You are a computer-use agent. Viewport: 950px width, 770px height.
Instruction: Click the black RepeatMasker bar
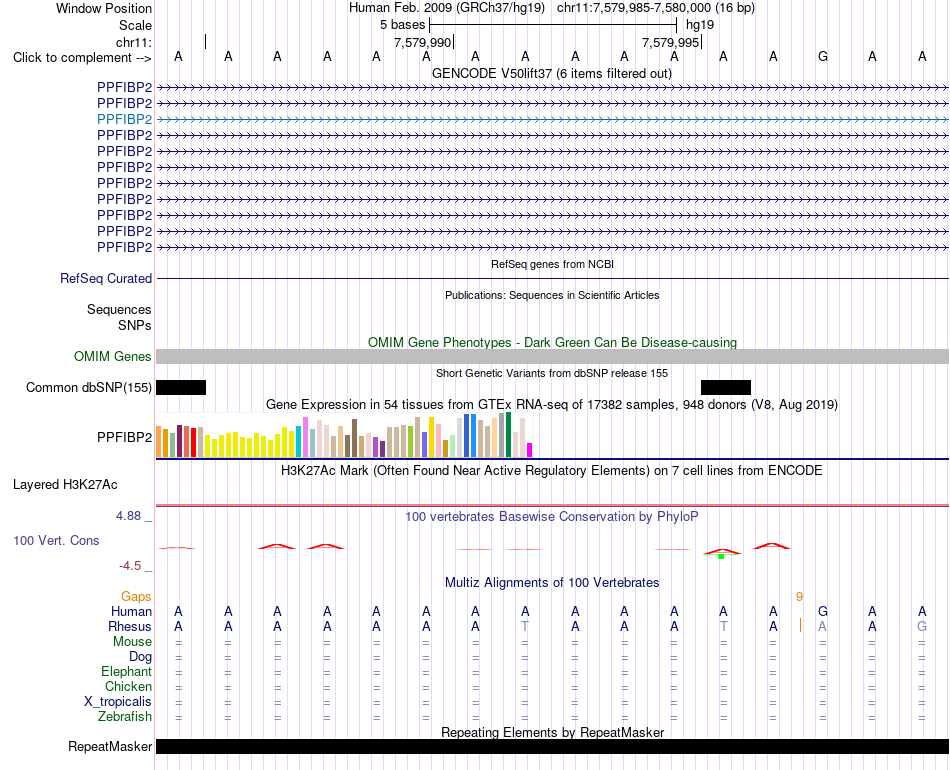[x=552, y=746]
